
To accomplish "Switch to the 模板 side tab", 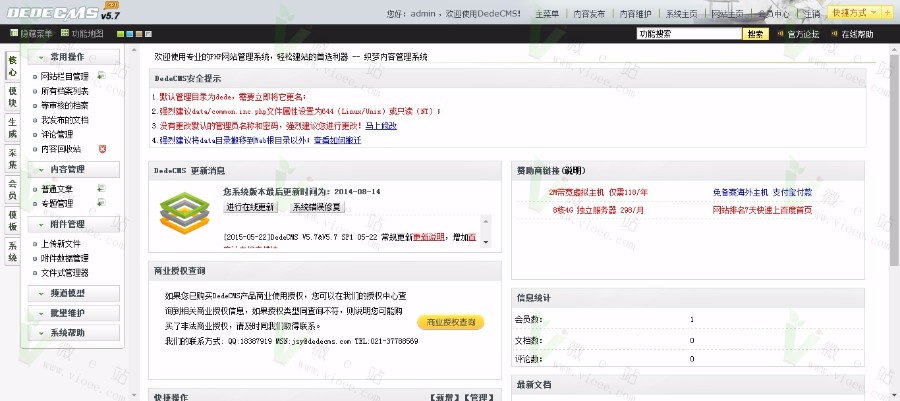I will pyautogui.click(x=13, y=221).
